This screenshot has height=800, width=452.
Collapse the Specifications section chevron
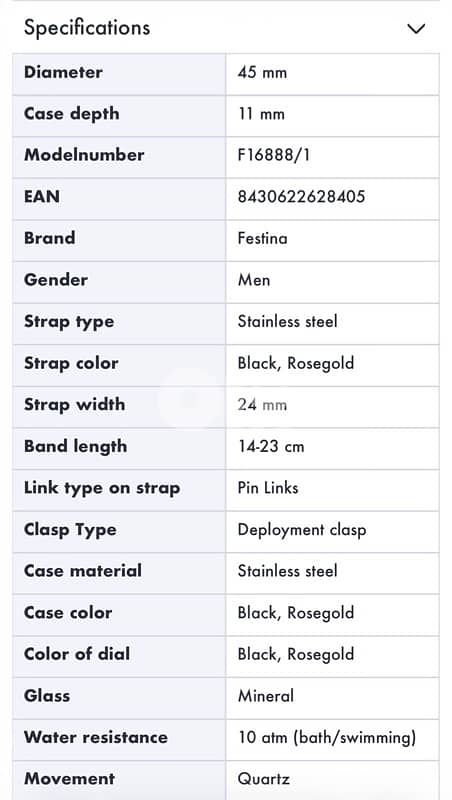point(416,29)
